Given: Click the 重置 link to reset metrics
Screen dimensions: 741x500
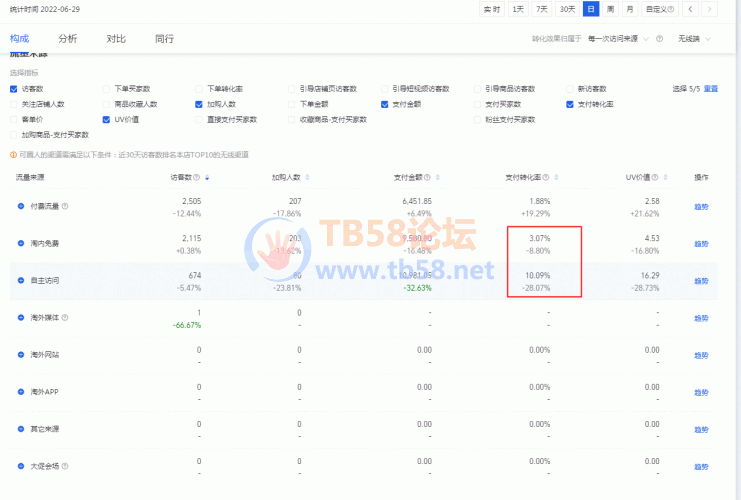Looking at the screenshot, I should (711, 89).
